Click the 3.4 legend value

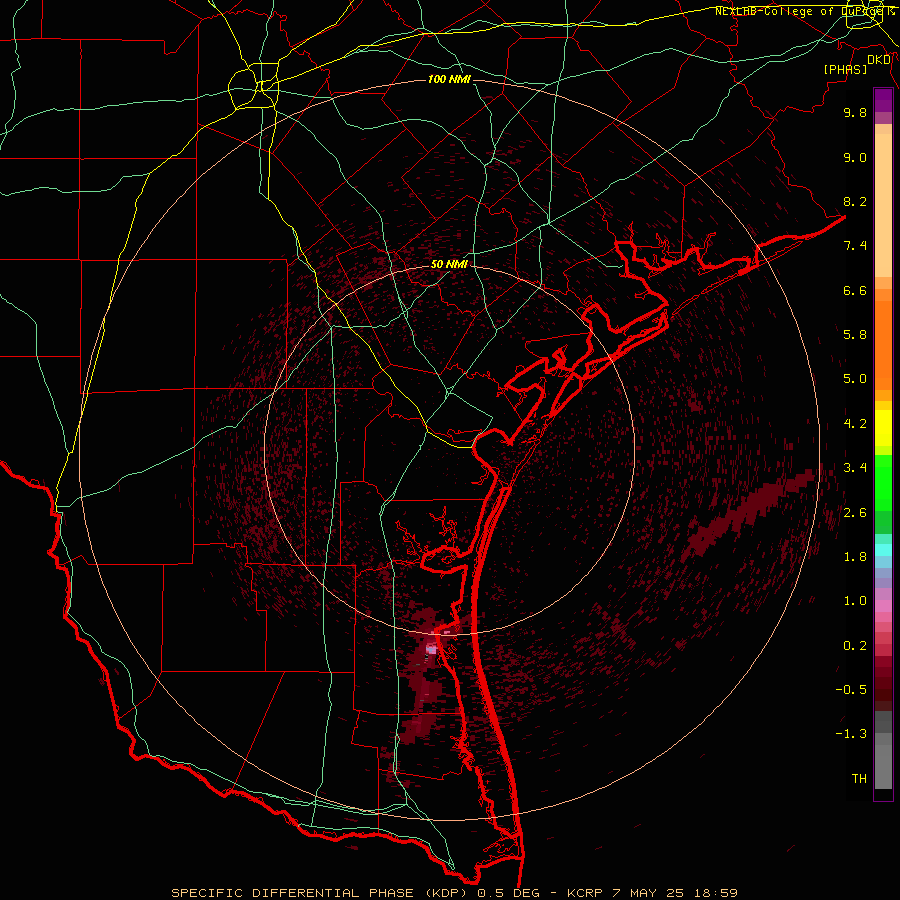pos(855,468)
